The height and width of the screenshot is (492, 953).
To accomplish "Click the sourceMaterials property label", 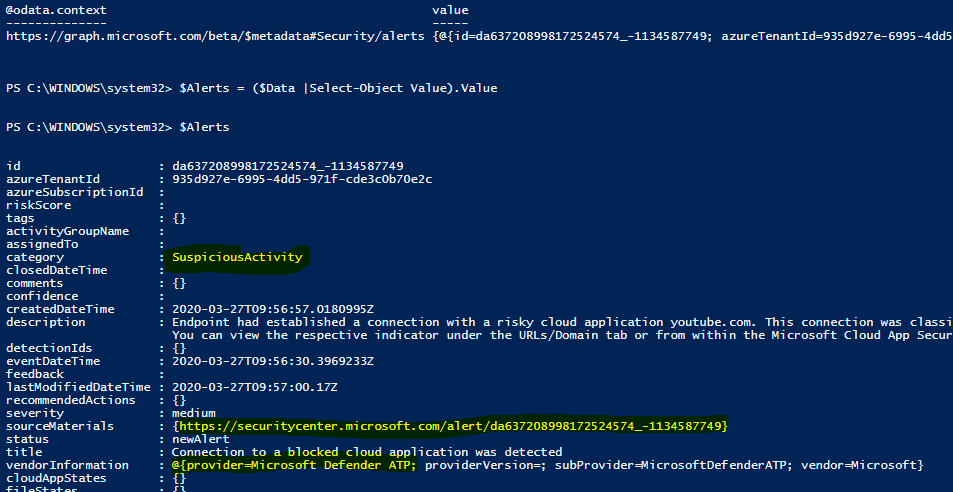I will 60,426.
